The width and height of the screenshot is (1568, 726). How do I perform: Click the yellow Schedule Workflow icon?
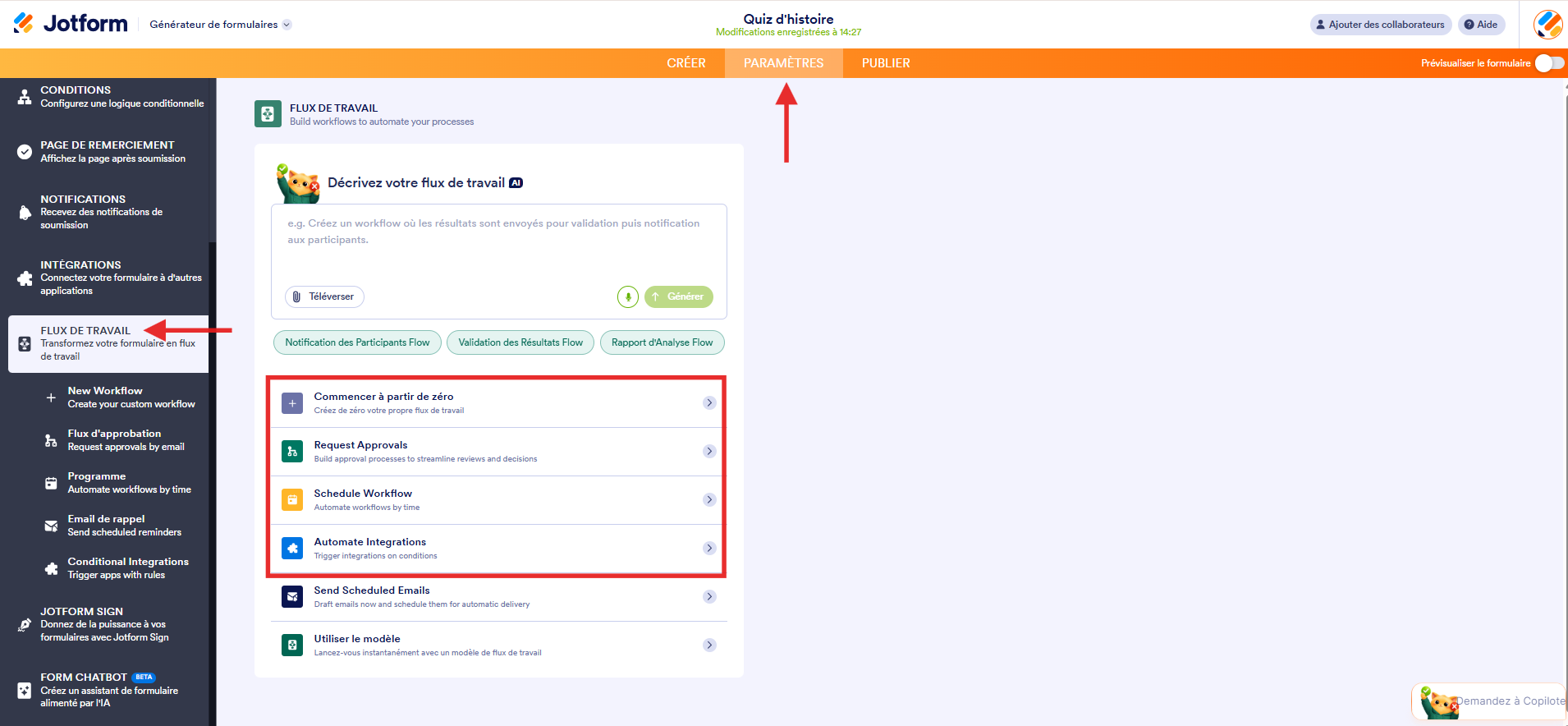pos(292,500)
